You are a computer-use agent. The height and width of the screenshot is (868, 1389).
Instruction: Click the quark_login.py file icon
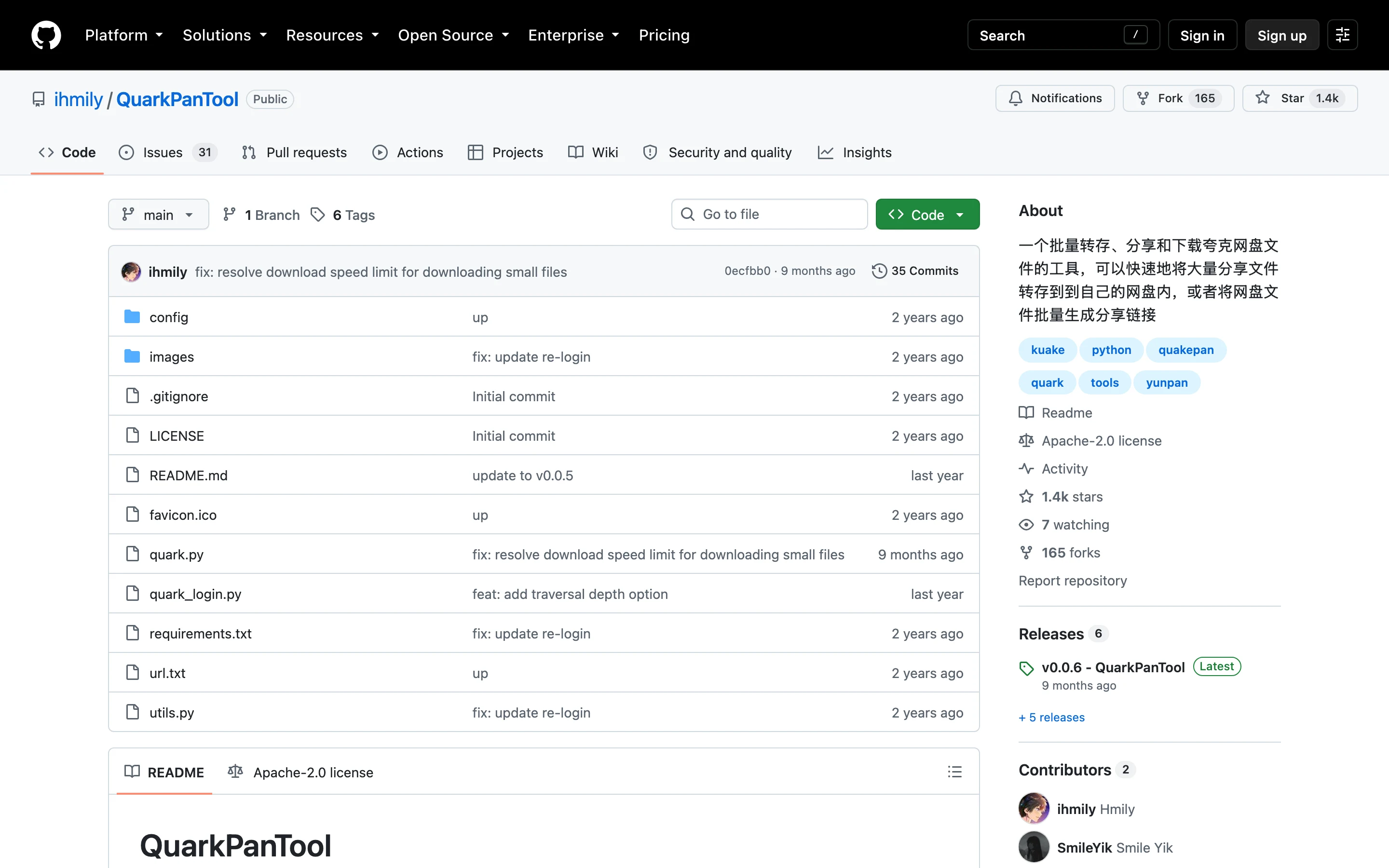click(132, 594)
